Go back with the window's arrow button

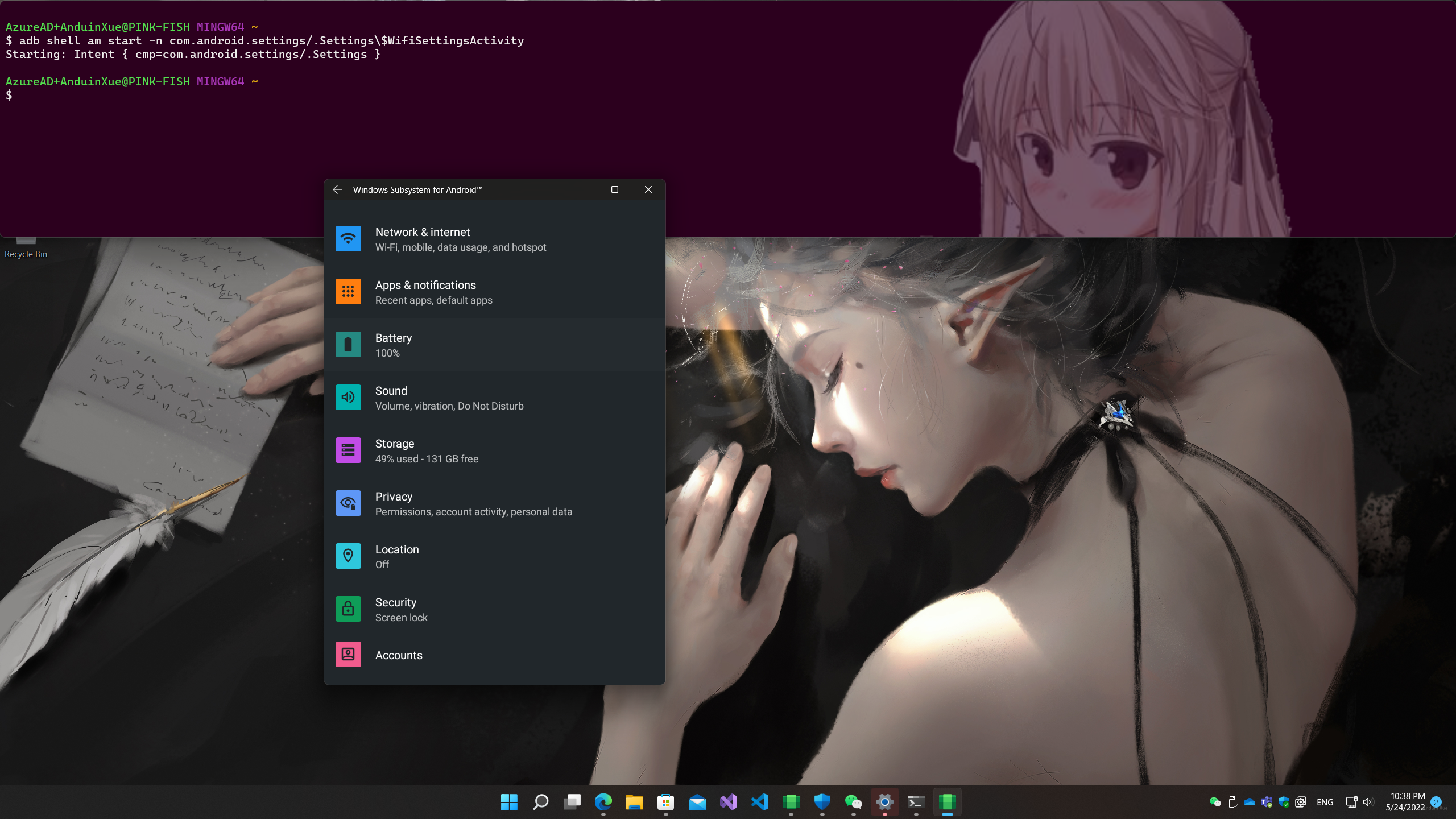point(337,189)
